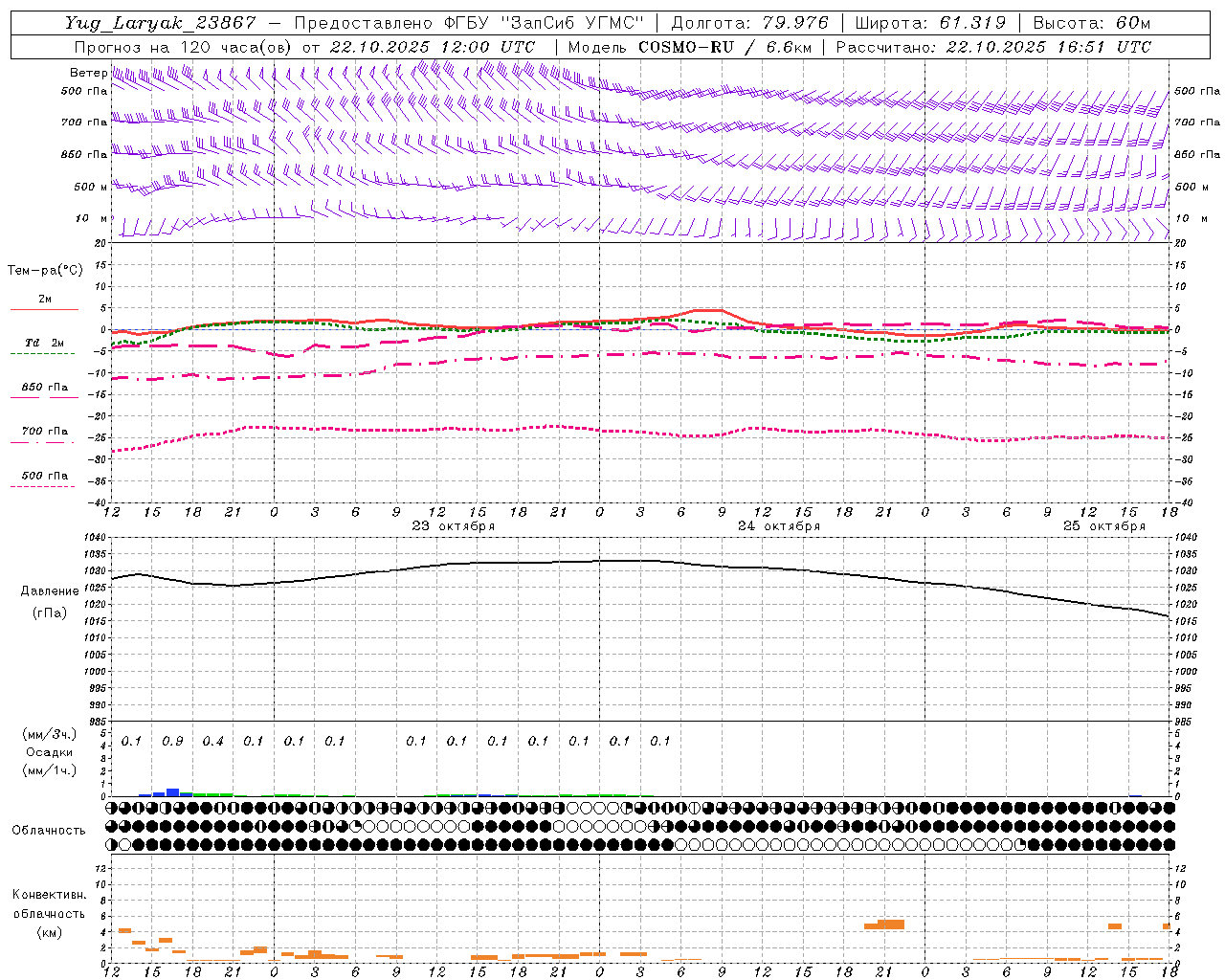Screen dimensions: 1225x980
Task: Click the 'Конвективн.' convective cloud label
Action: 49,895
